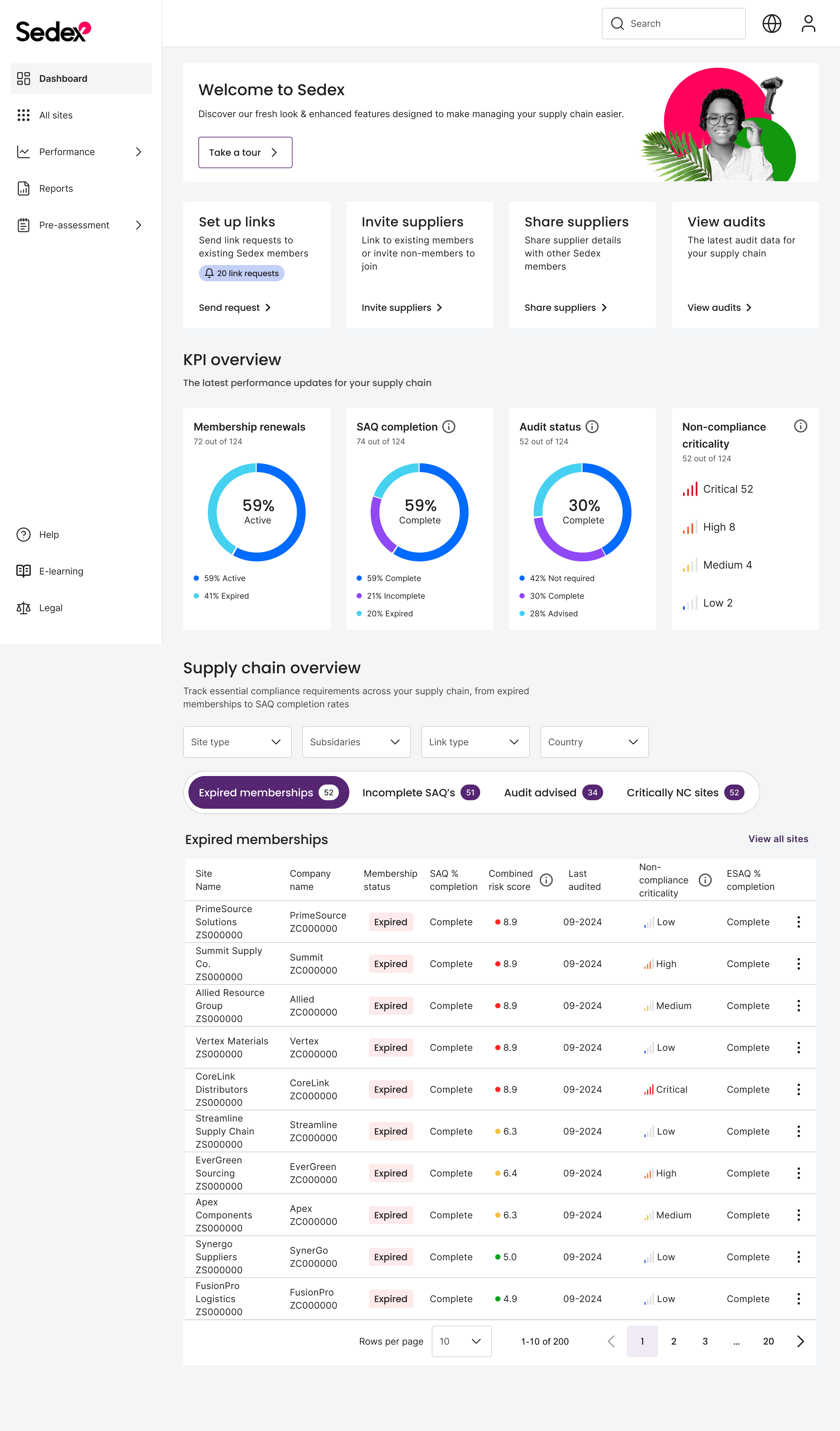Viewport: 840px width, 1431px height.
Task: Open the user profile icon
Action: coord(808,24)
